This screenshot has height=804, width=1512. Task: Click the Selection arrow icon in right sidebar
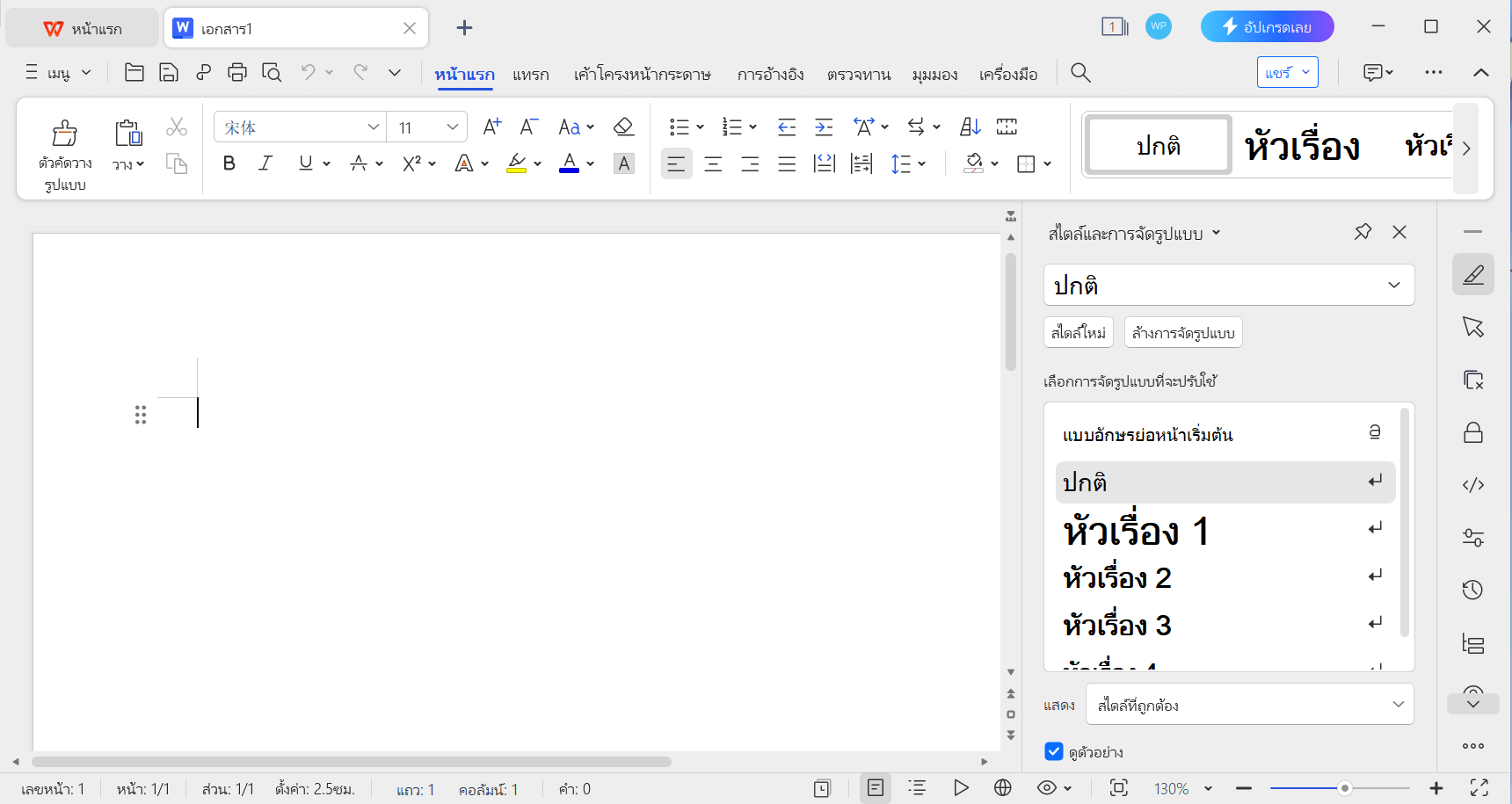click(1473, 327)
